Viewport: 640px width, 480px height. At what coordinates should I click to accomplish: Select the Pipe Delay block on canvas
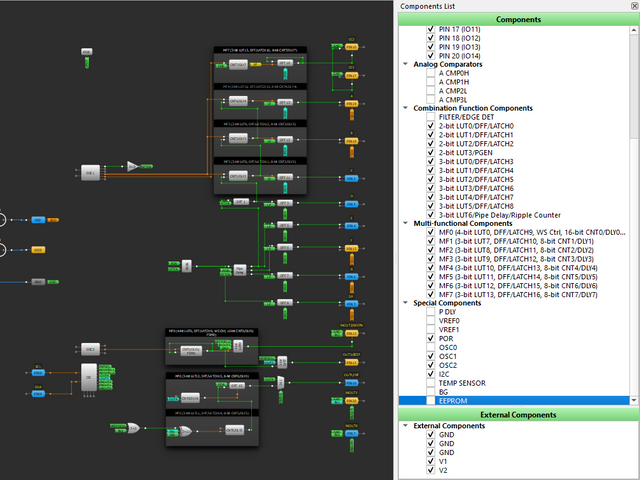[239, 269]
